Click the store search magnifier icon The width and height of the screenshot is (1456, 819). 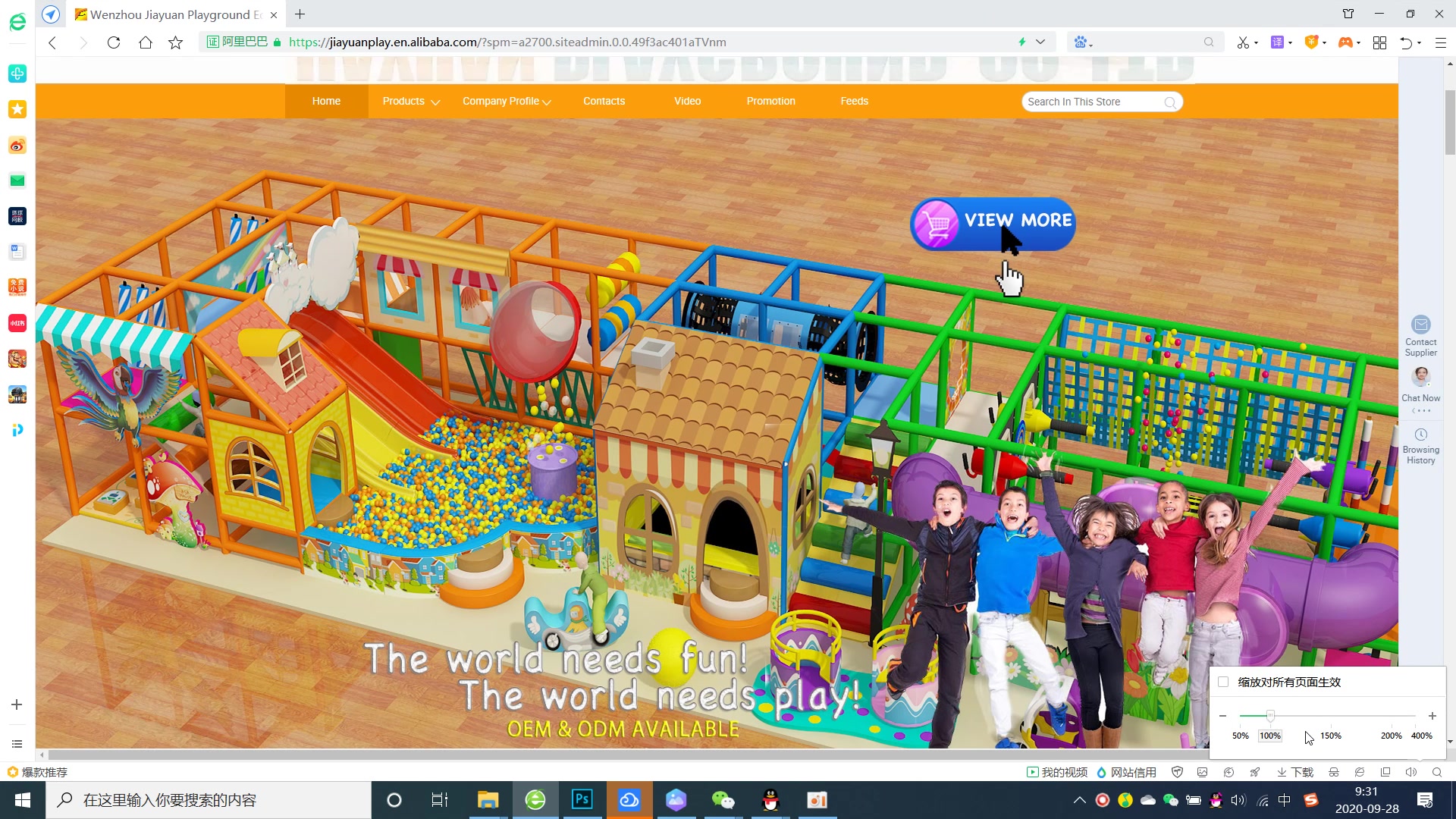click(1170, 102)
